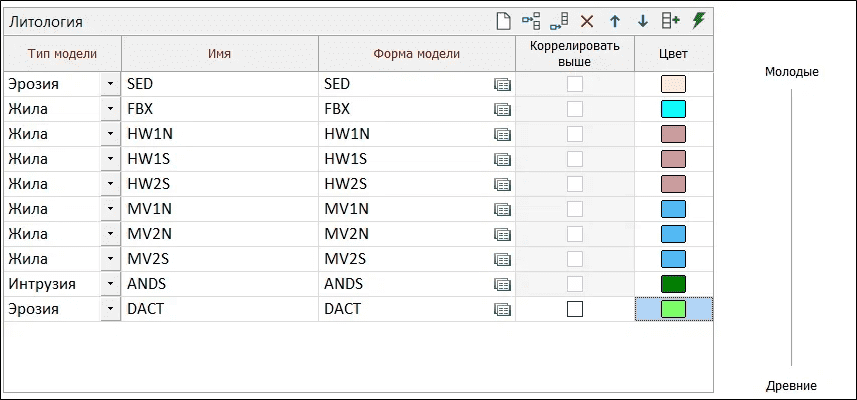Open model type dropdown for MV2S row
Image resolution: width=857 pixels, height=400 pixels.
click(x=110, y=259)
